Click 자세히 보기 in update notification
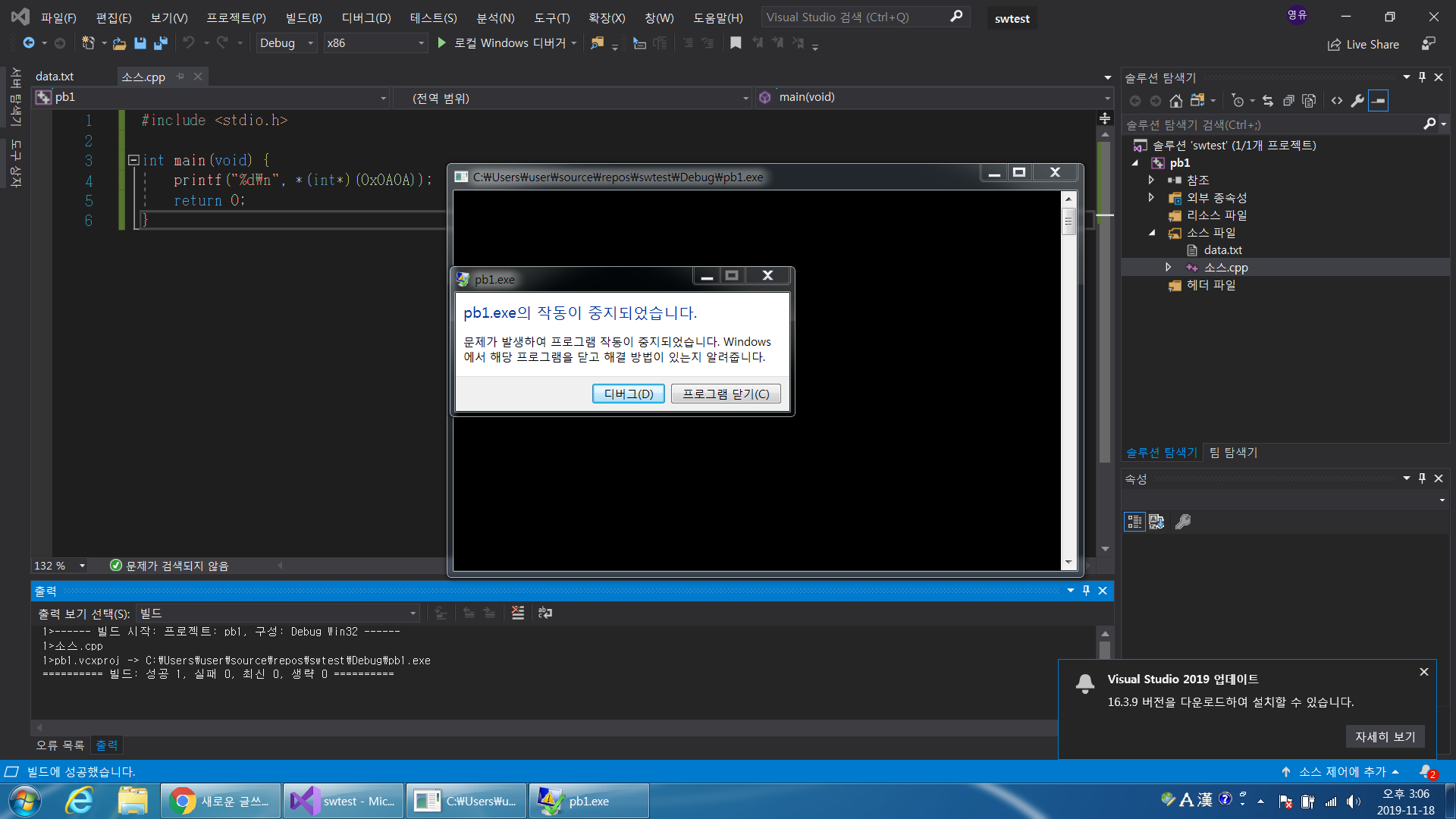Screen dimensions: 1456x819 (x=1385, y=736)
